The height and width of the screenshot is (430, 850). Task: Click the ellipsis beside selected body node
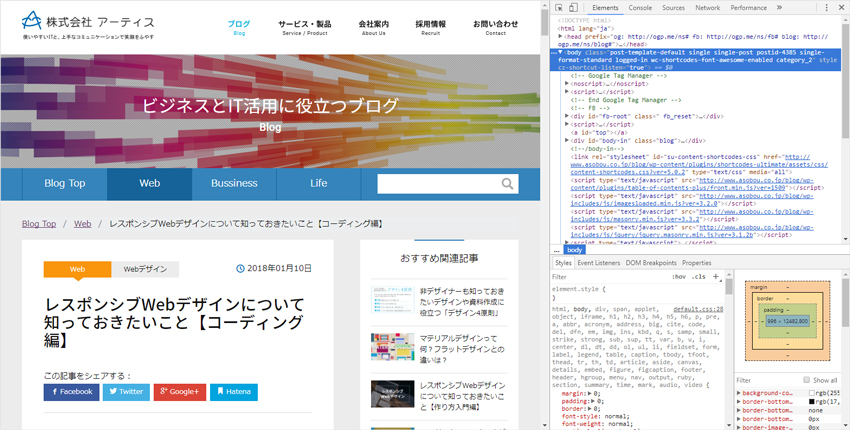tap(553, 53)
